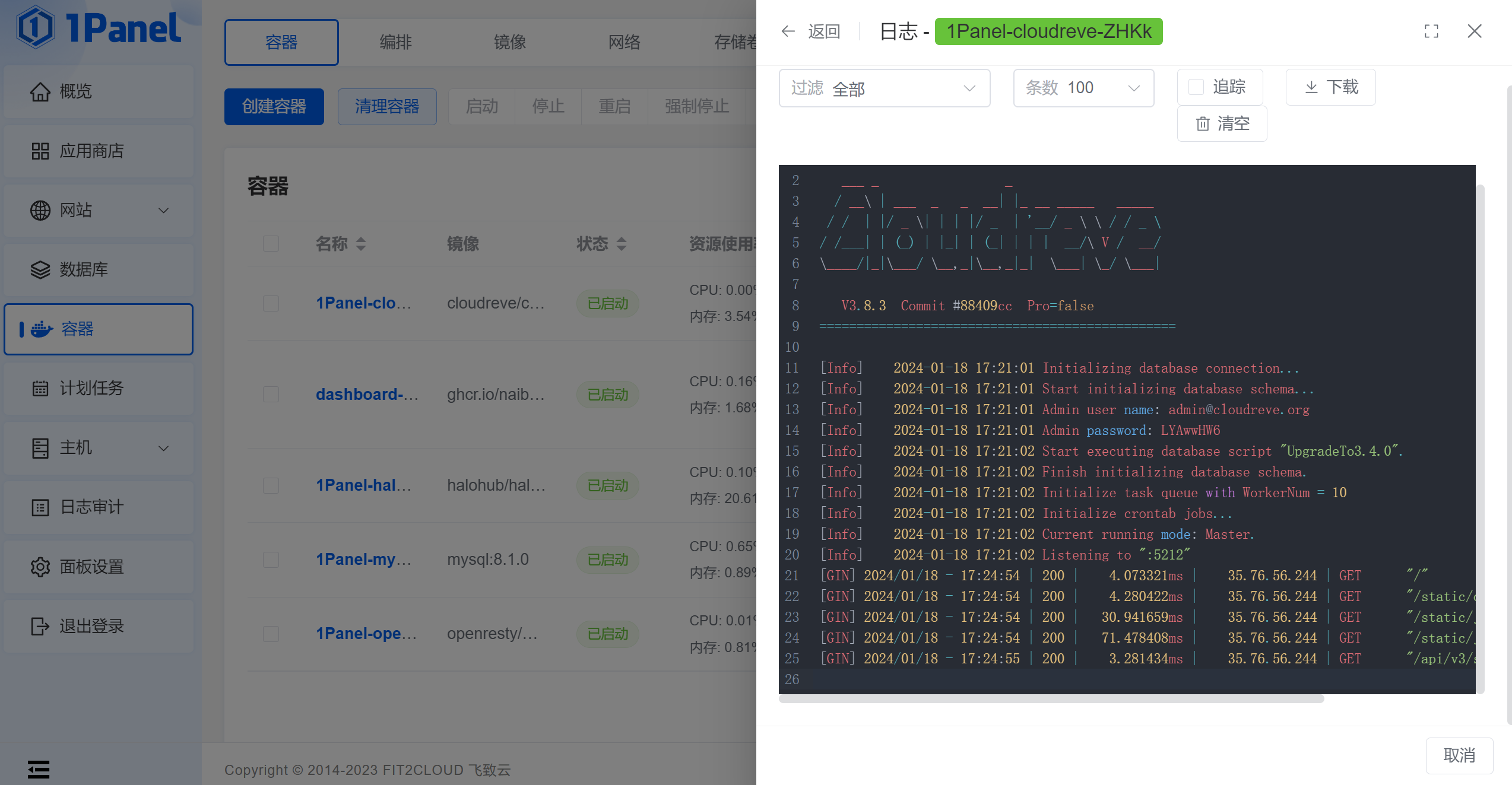Expand the 网站 submenu chevron
This screenshot has height=785, width=1512.
coord(164,210)
